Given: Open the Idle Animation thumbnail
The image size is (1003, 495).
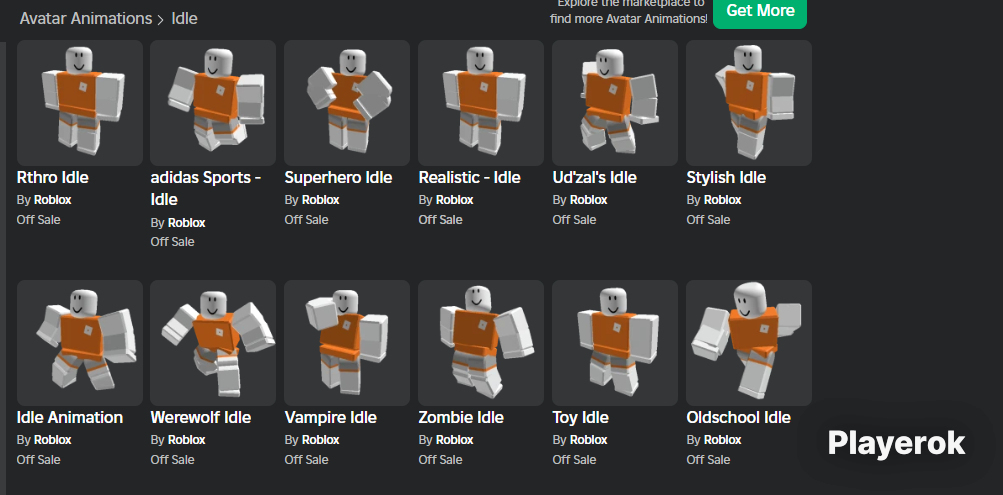Looking at the screenshot, I should click(x=80, y=343).
